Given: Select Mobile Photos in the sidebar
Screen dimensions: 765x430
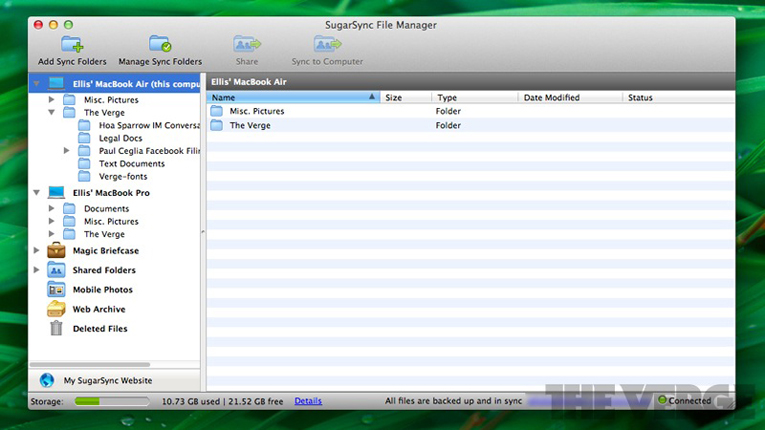Looking at the screenshot, I should (102, 289).
